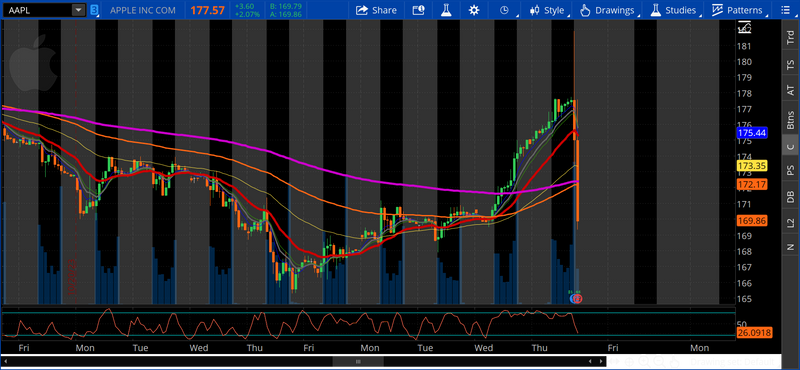Click the ask price A: 169.86

pos(285,14)
